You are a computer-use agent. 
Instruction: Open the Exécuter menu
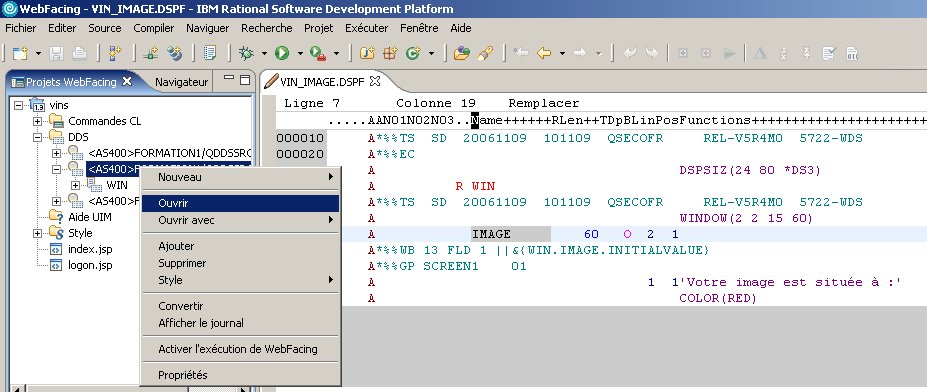(x=367, y=28)
